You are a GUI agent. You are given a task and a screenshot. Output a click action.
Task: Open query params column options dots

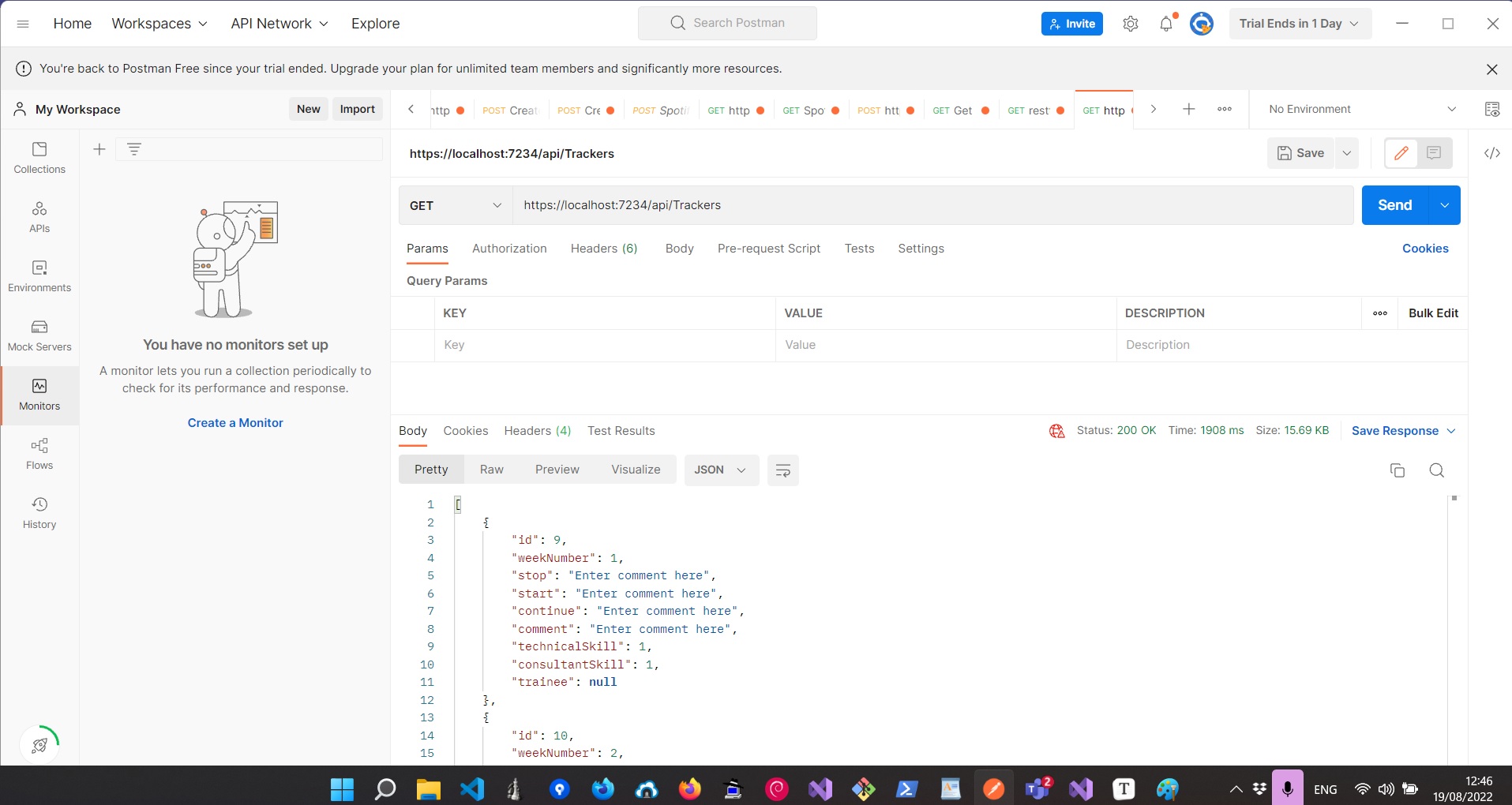pos(1380,313)
